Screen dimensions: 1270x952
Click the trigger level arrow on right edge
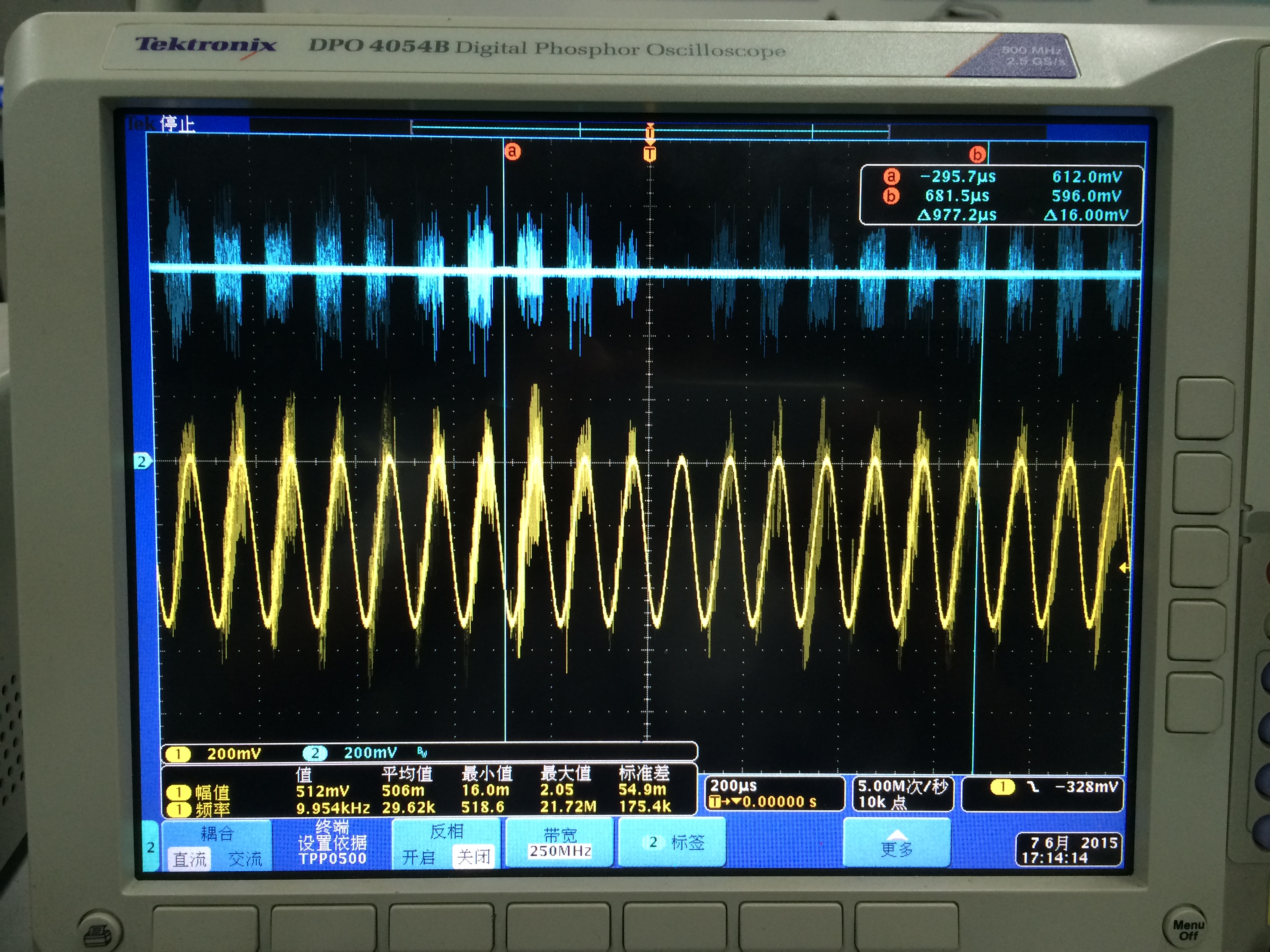1124,567
